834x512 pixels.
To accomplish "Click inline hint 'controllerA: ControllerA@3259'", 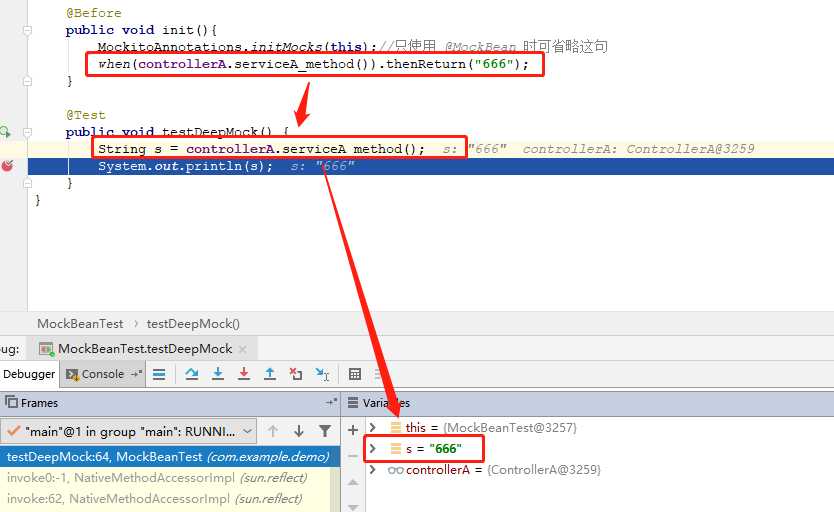I will [638, 149].
